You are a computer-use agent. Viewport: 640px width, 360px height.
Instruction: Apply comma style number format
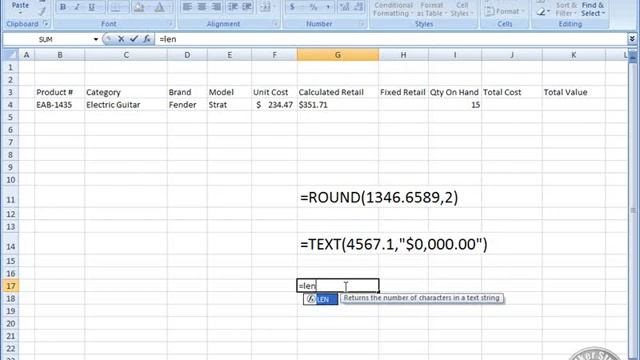click(x=328, y=7)
